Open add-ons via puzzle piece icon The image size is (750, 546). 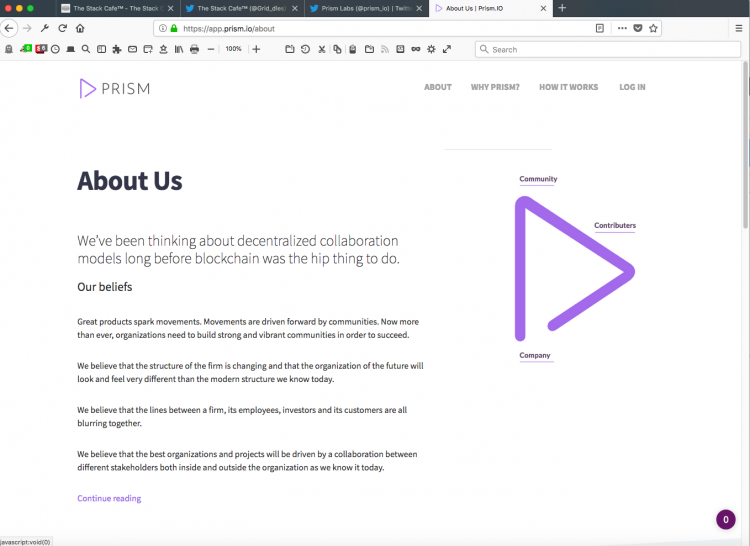click(117, 49)
